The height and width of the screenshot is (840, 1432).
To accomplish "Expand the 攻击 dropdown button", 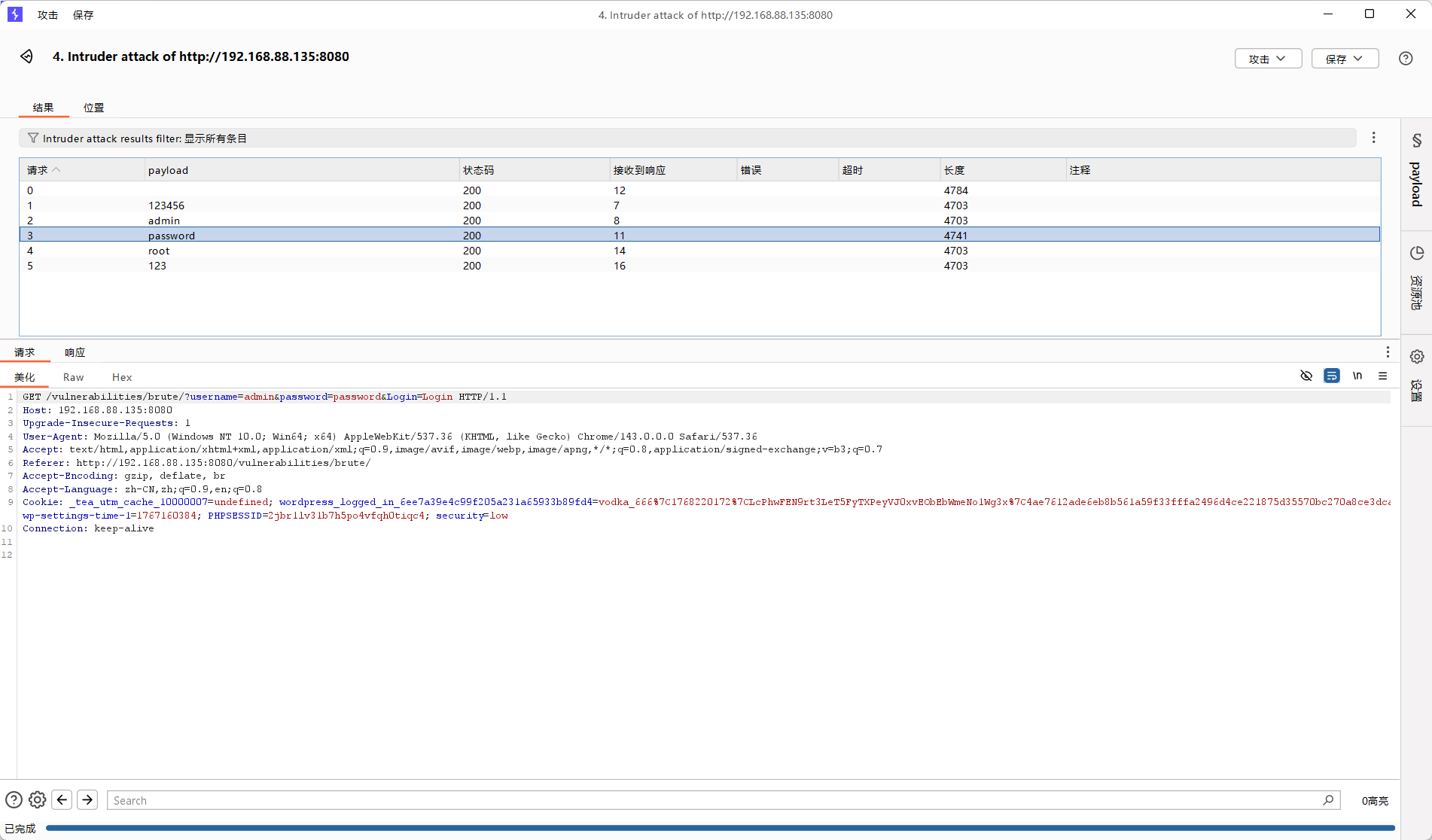I will coord(1268,59).
